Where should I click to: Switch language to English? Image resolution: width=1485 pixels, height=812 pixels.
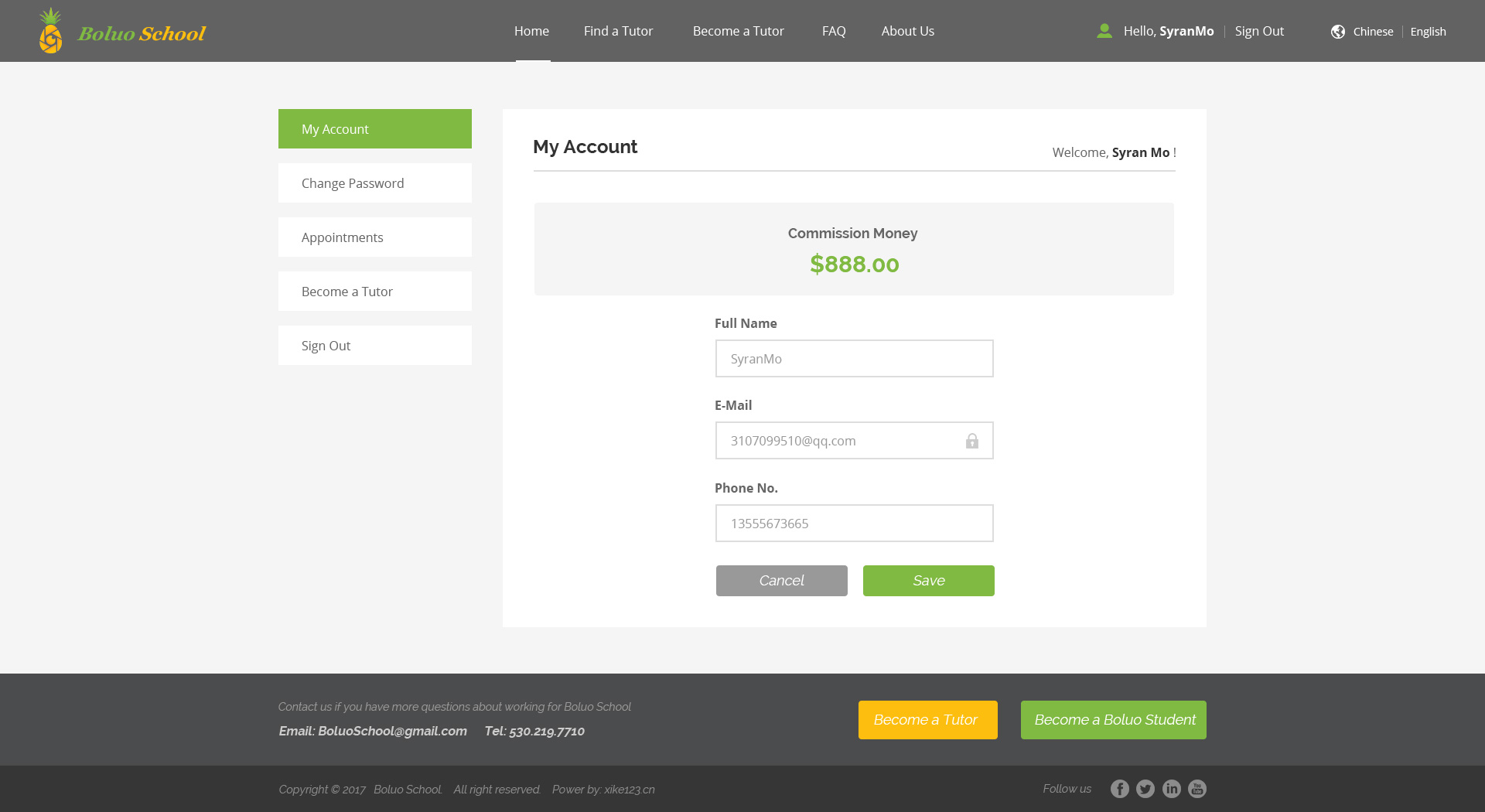point(1428,32)
